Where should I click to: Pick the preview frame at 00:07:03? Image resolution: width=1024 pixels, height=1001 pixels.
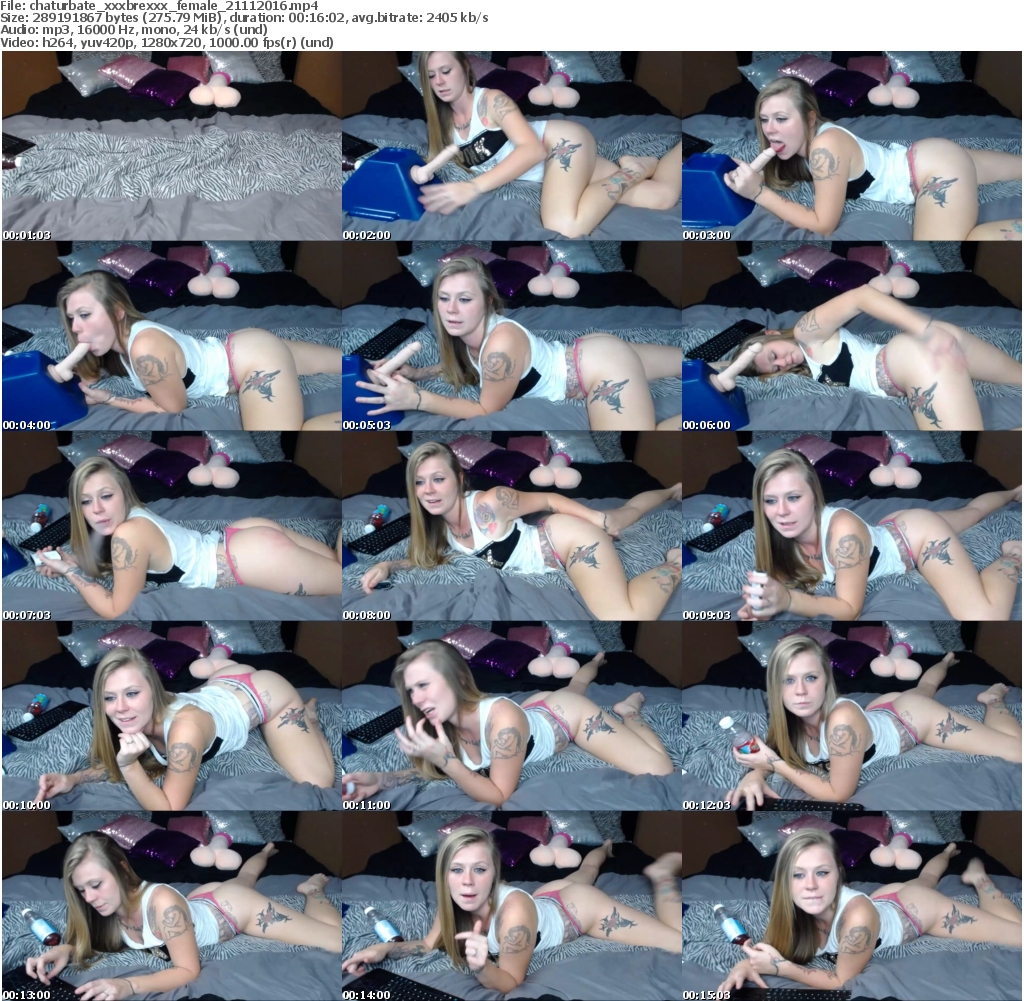coord(171,526)
